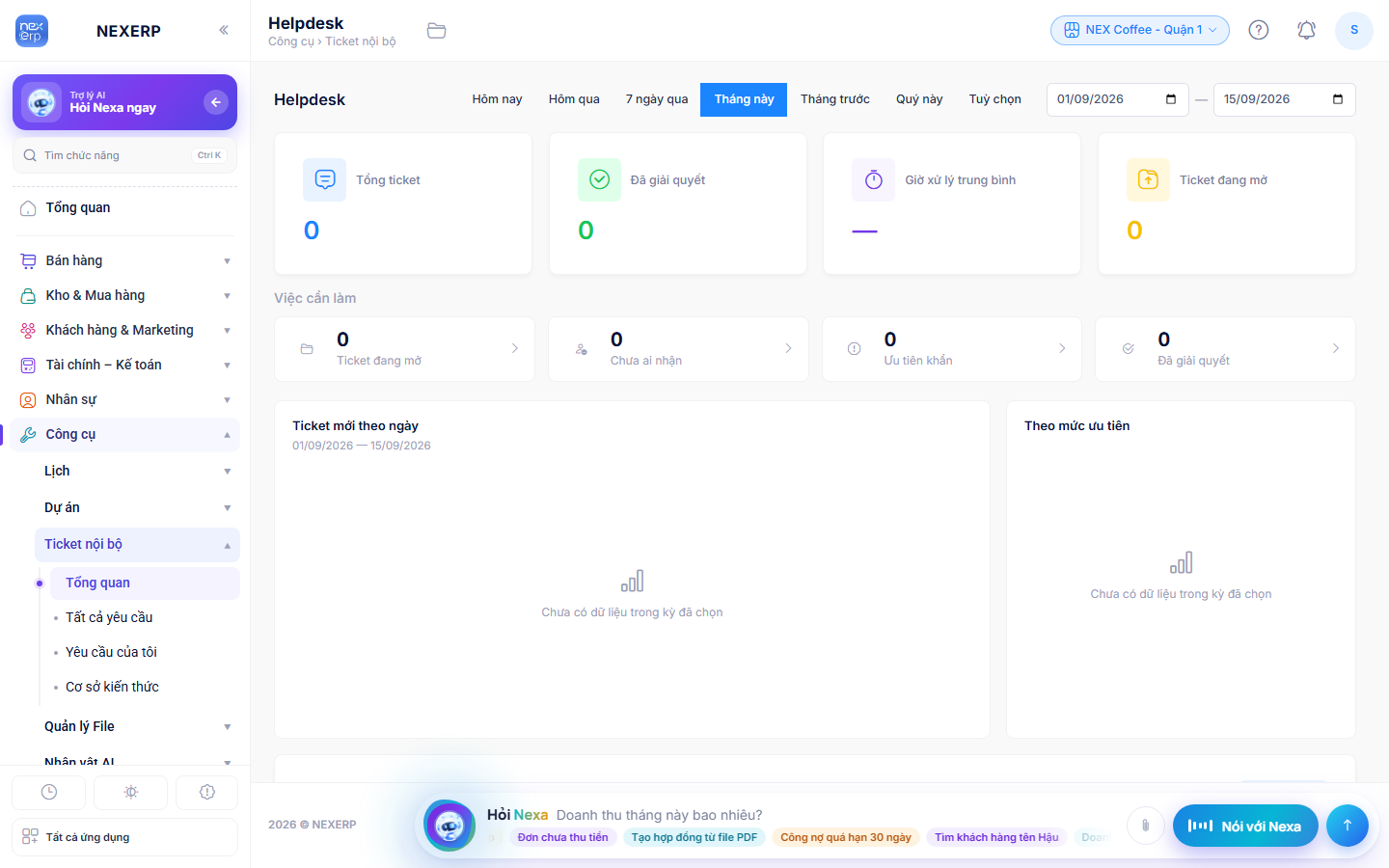Click the Tài chính – Kế toán calculator icon
Image resolution: width=1389 pixels, height=868 pixels.
(x=28, y=365)
